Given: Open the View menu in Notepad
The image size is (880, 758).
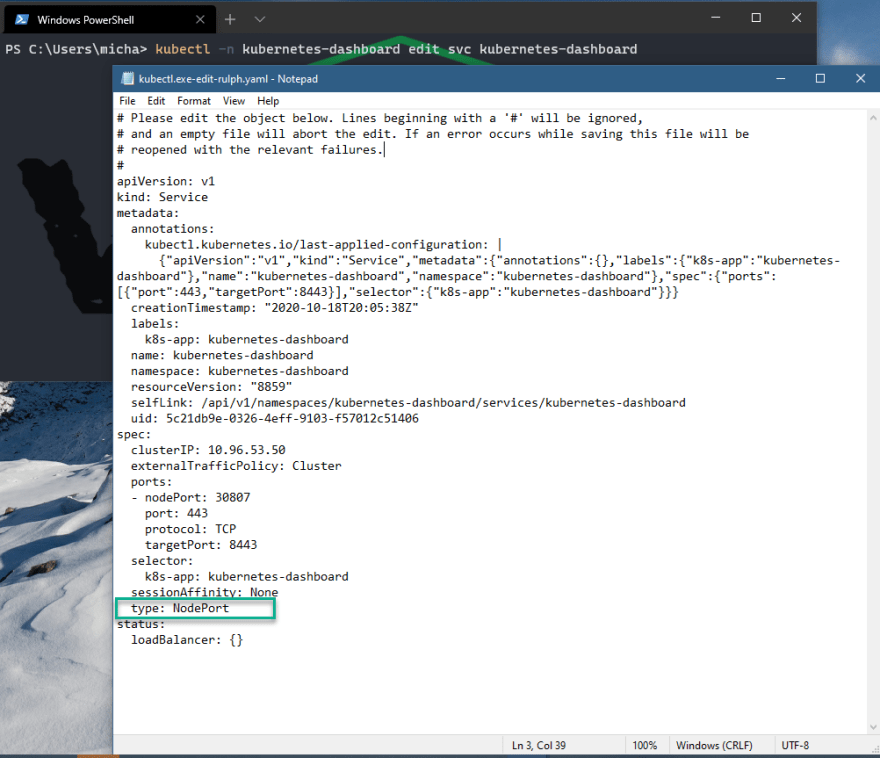Looking at the screenshot, I should click(233, 101).
